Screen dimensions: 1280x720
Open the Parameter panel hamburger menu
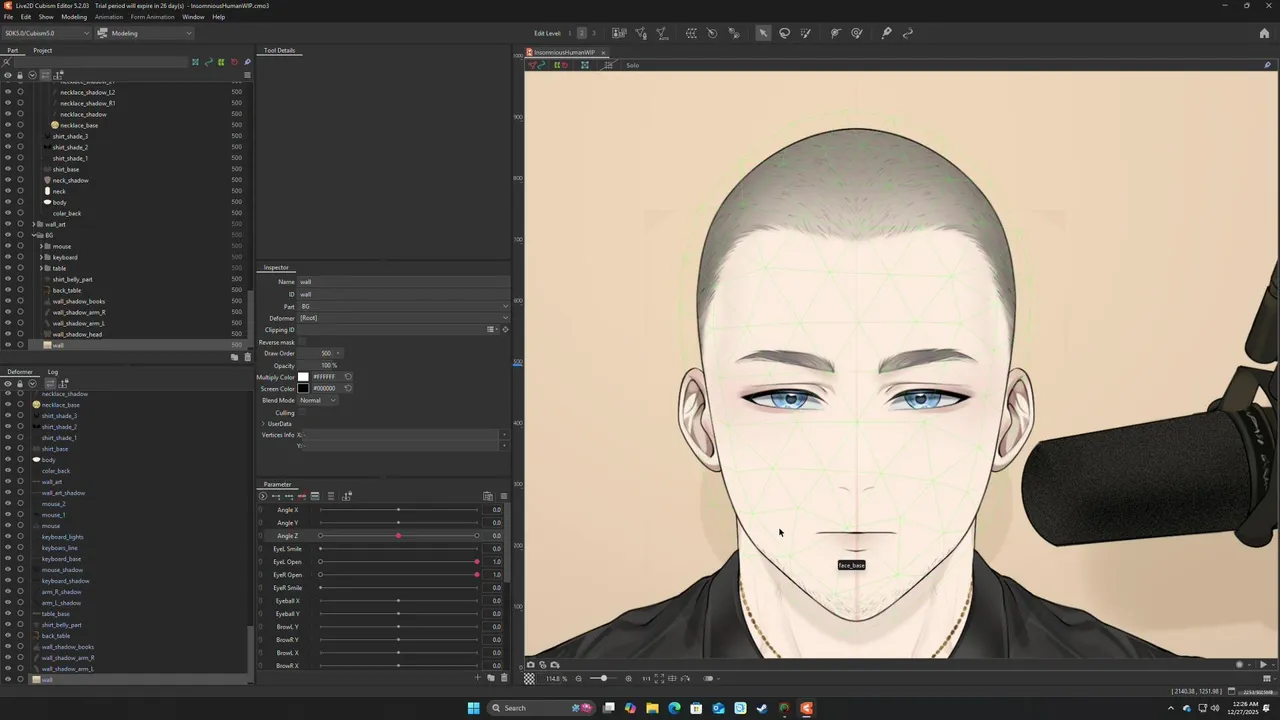pos(503,496)
